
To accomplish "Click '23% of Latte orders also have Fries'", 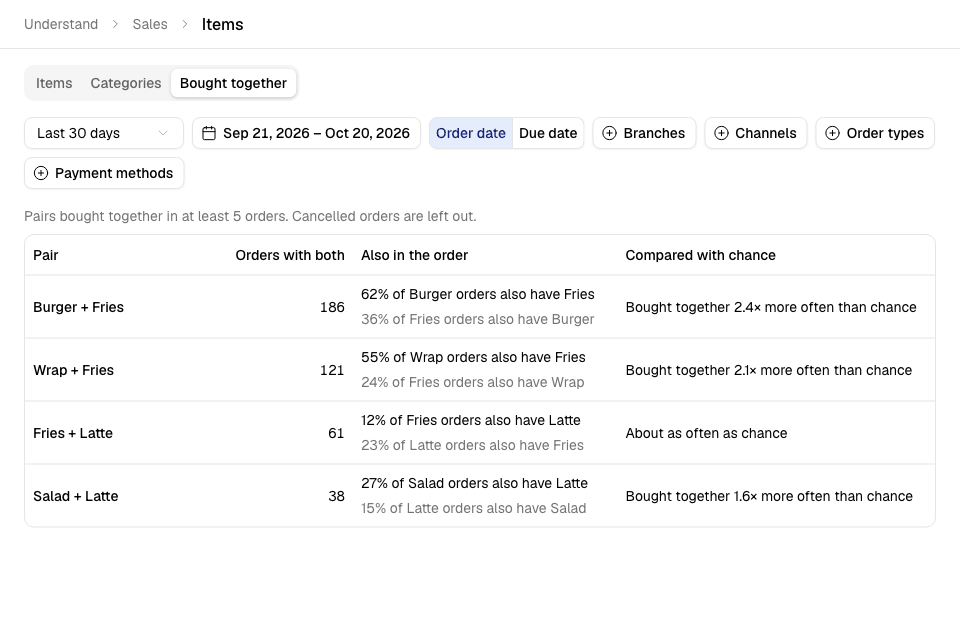I will tap(472, 446).
